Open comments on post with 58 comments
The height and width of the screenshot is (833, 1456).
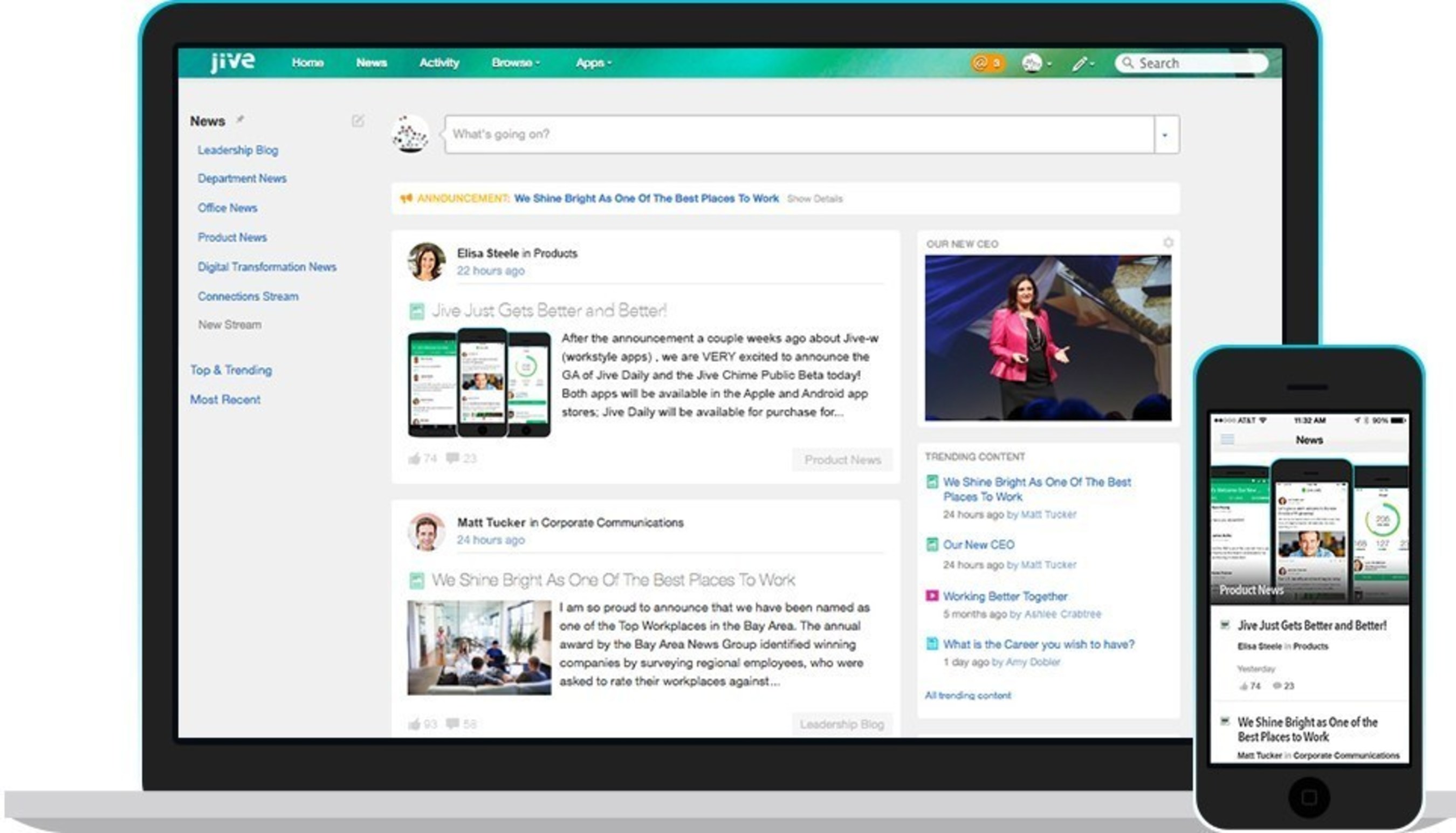tap(461, 724)
